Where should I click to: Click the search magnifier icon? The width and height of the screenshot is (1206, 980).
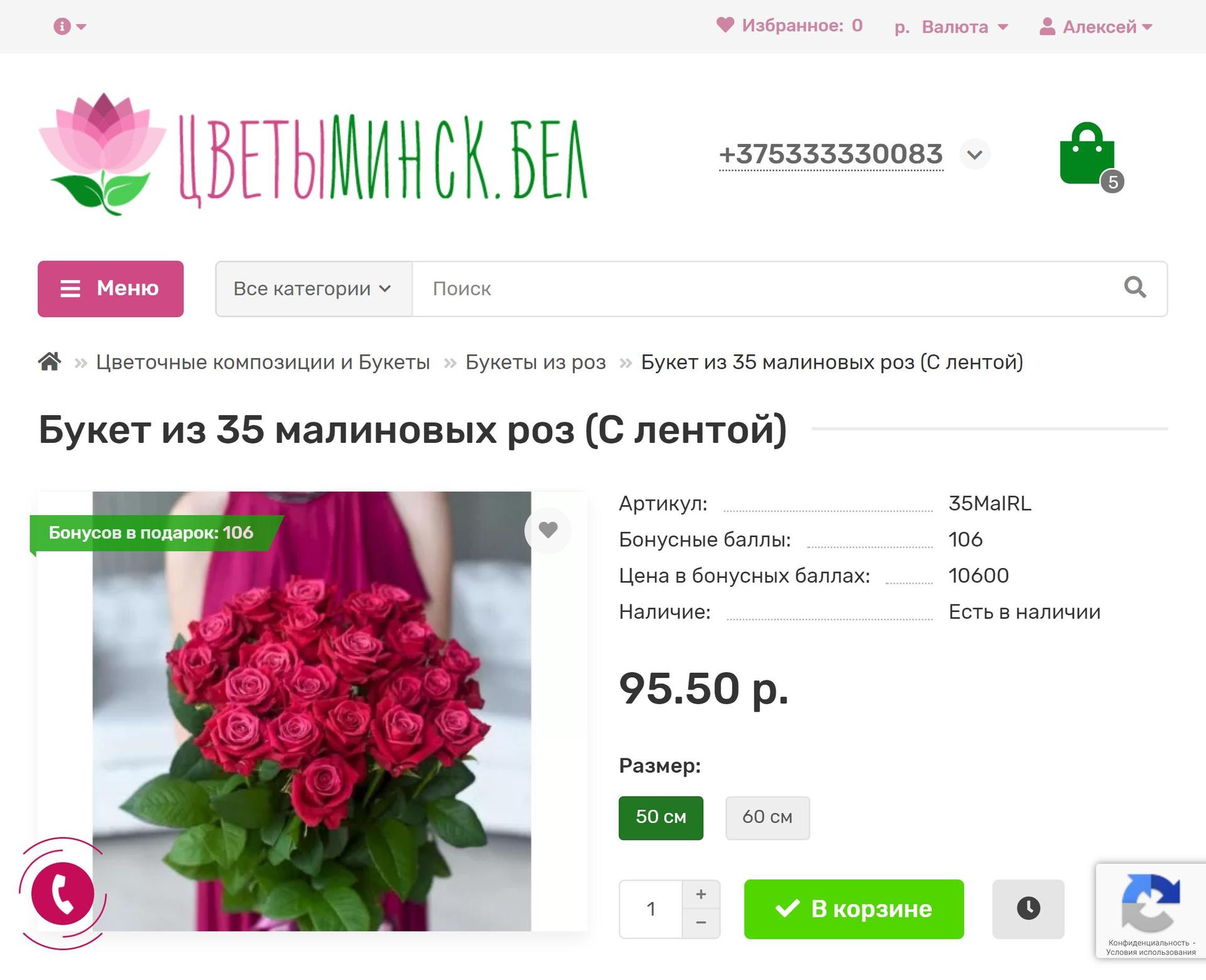point(1135,288)
